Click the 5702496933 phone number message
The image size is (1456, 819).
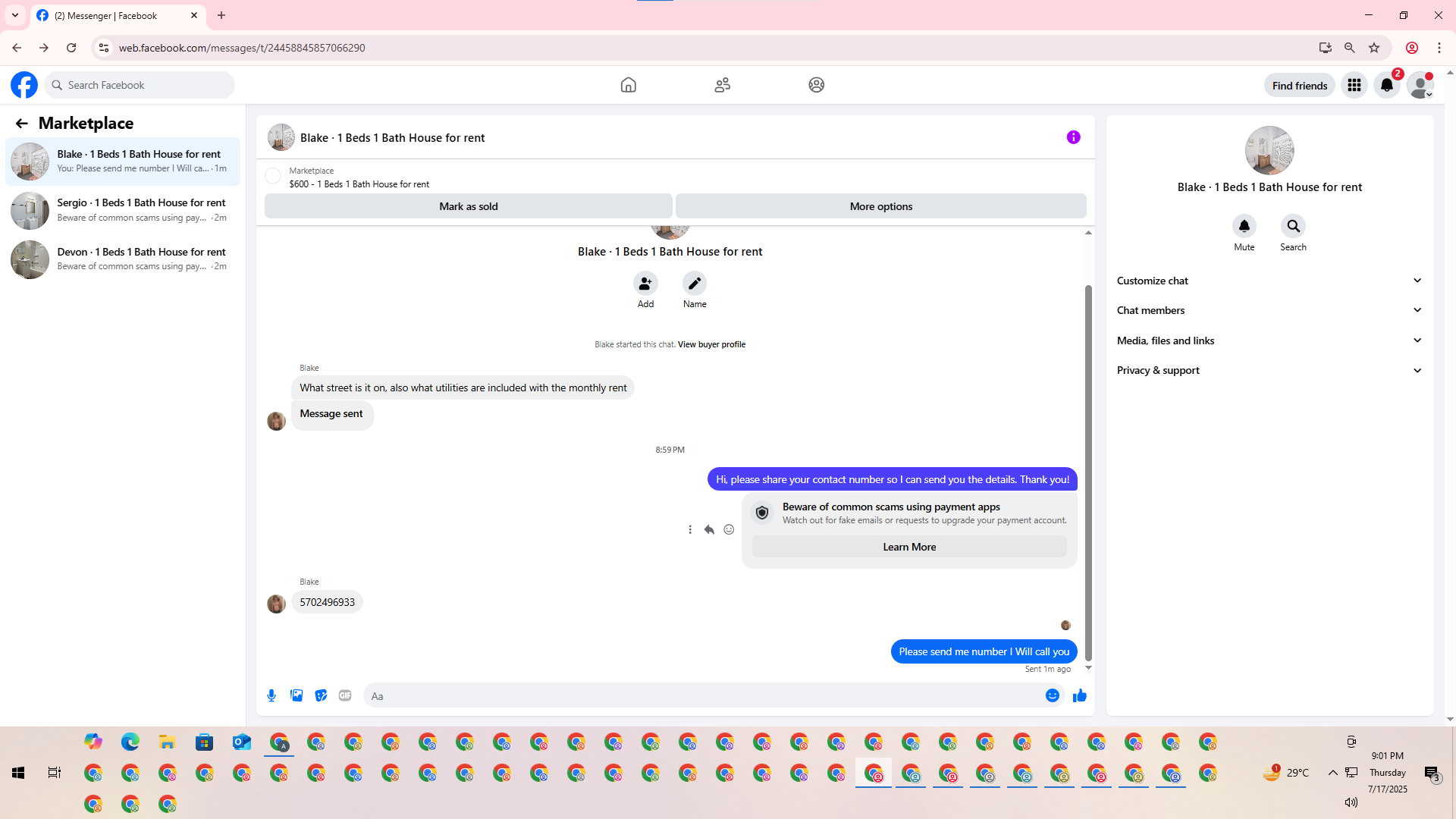(x=327, y=602)
